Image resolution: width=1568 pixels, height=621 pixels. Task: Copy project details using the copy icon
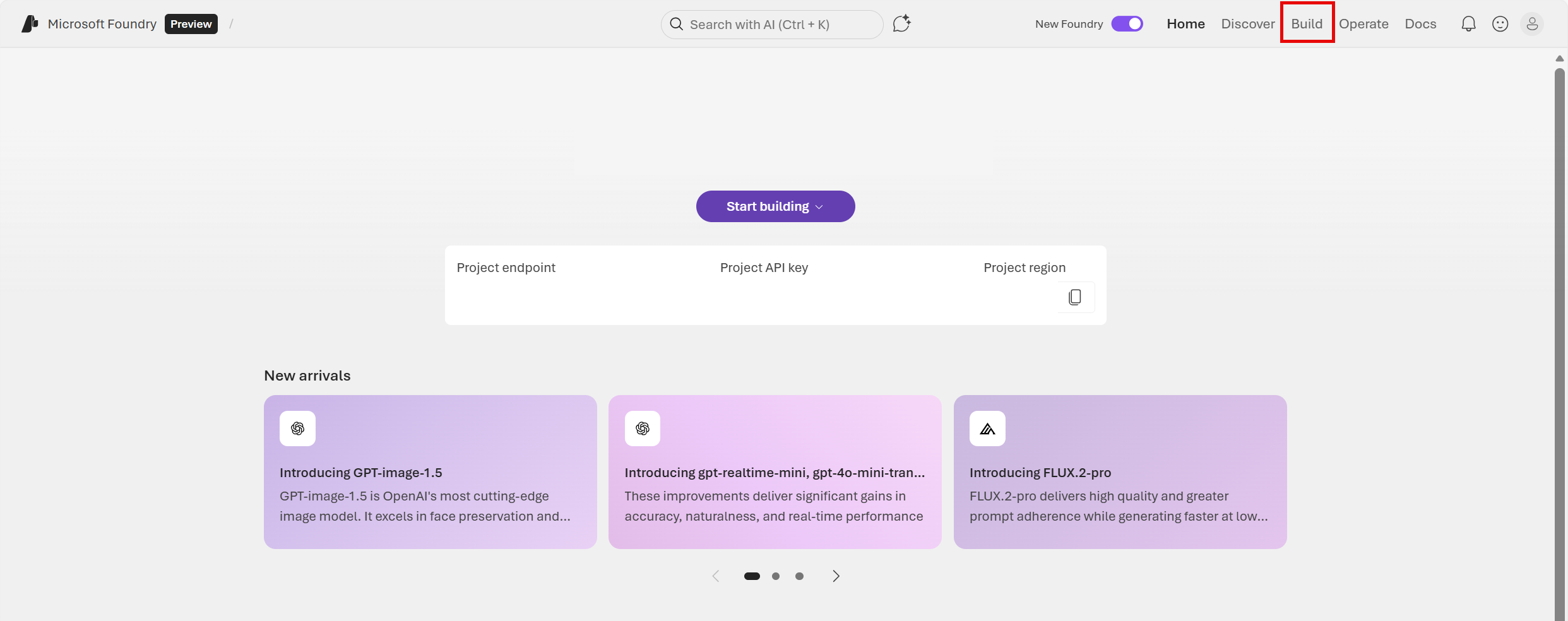pos(1074,297)
